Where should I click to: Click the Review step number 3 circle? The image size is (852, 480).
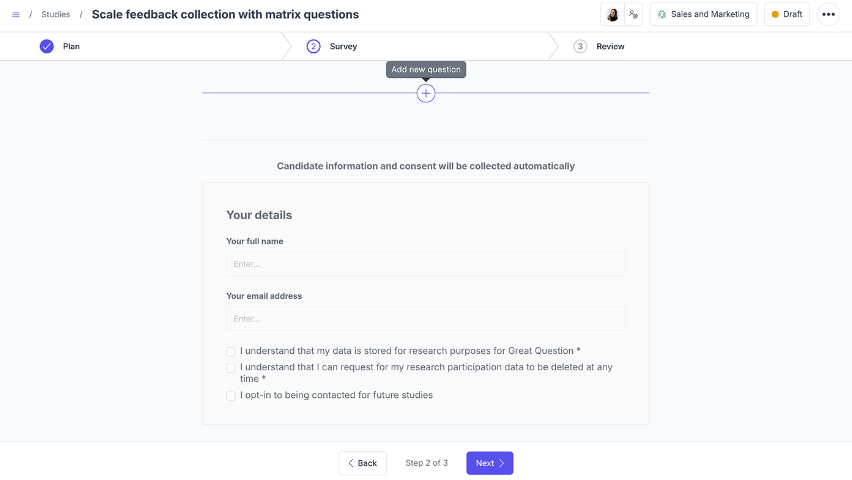pyautogui.click(x=580, y=46)
